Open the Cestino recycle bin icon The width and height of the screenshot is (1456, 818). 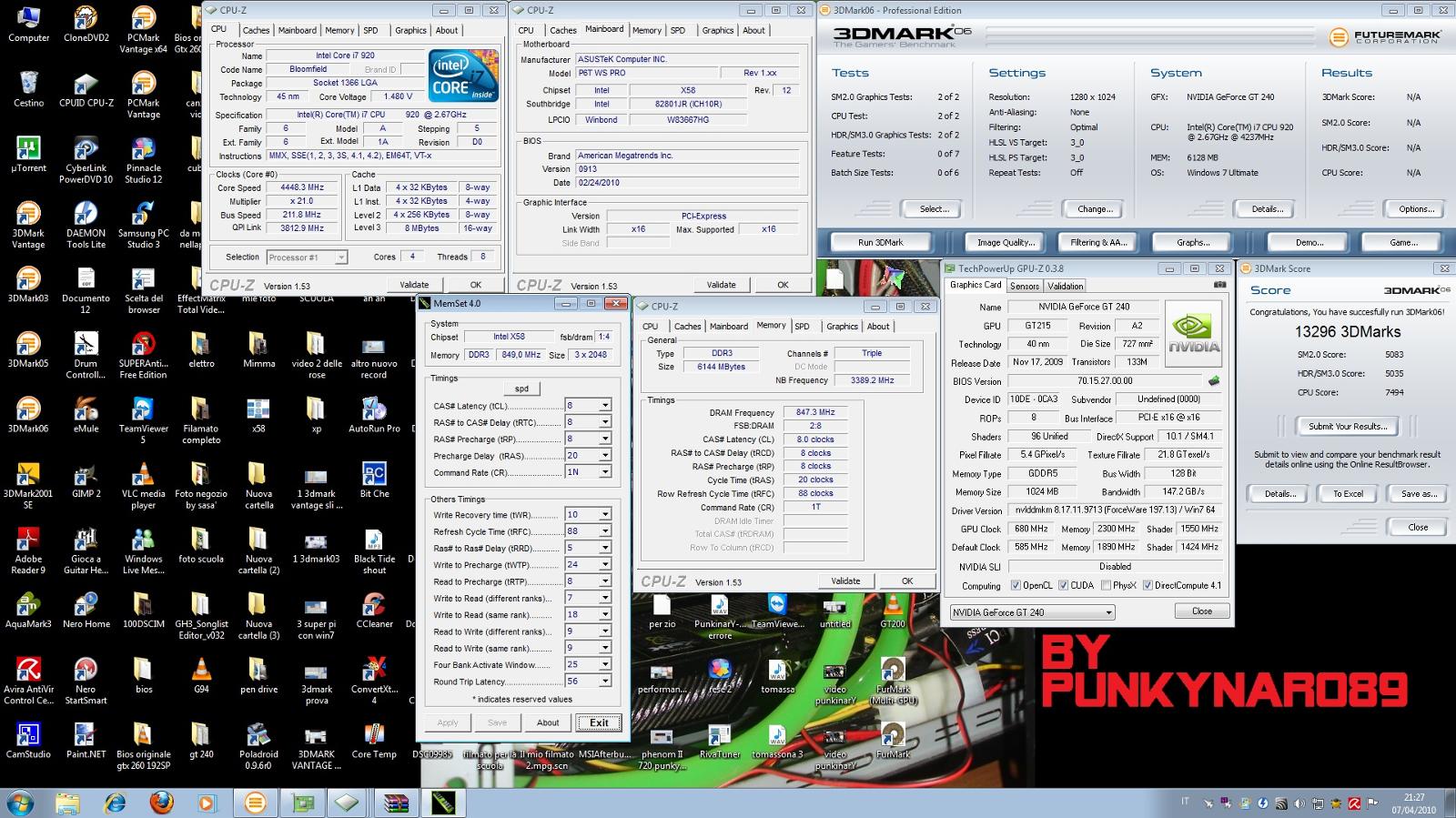click(28, 90)
